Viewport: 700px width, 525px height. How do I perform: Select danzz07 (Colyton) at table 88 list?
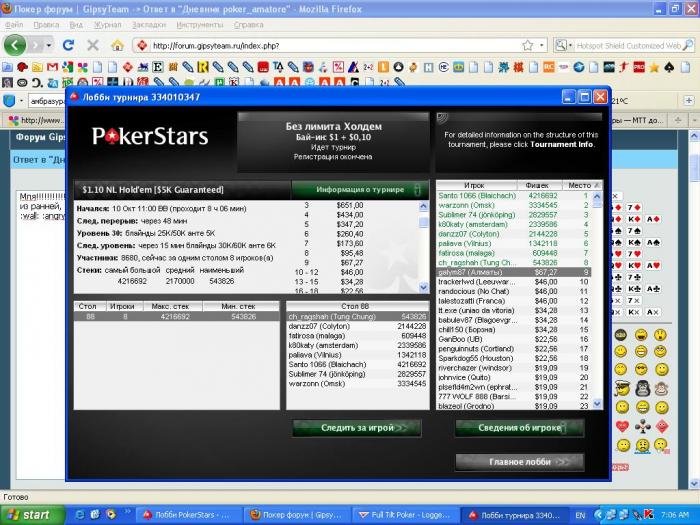point(358,326)
